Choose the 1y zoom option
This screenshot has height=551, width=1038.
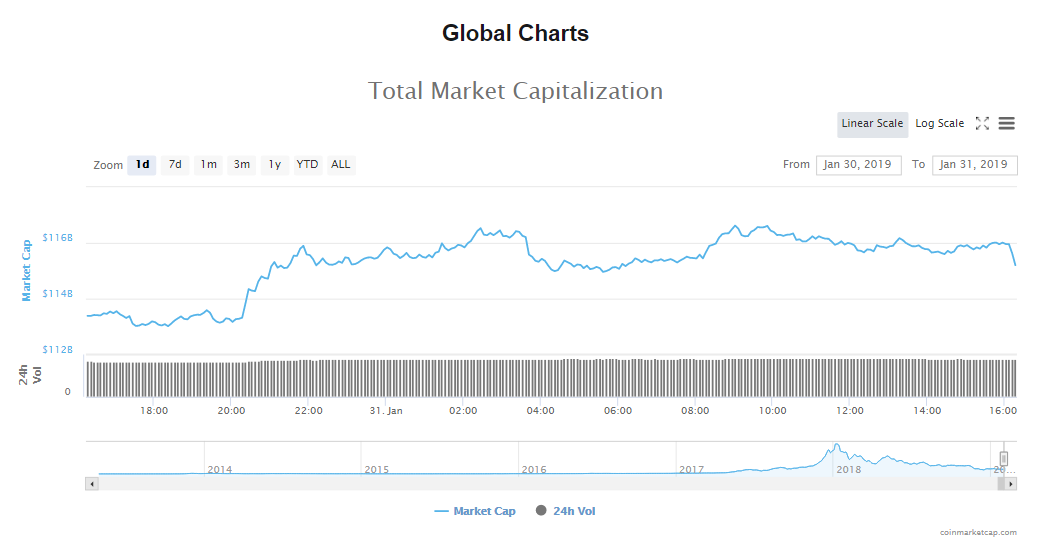[x=274, y=165]
